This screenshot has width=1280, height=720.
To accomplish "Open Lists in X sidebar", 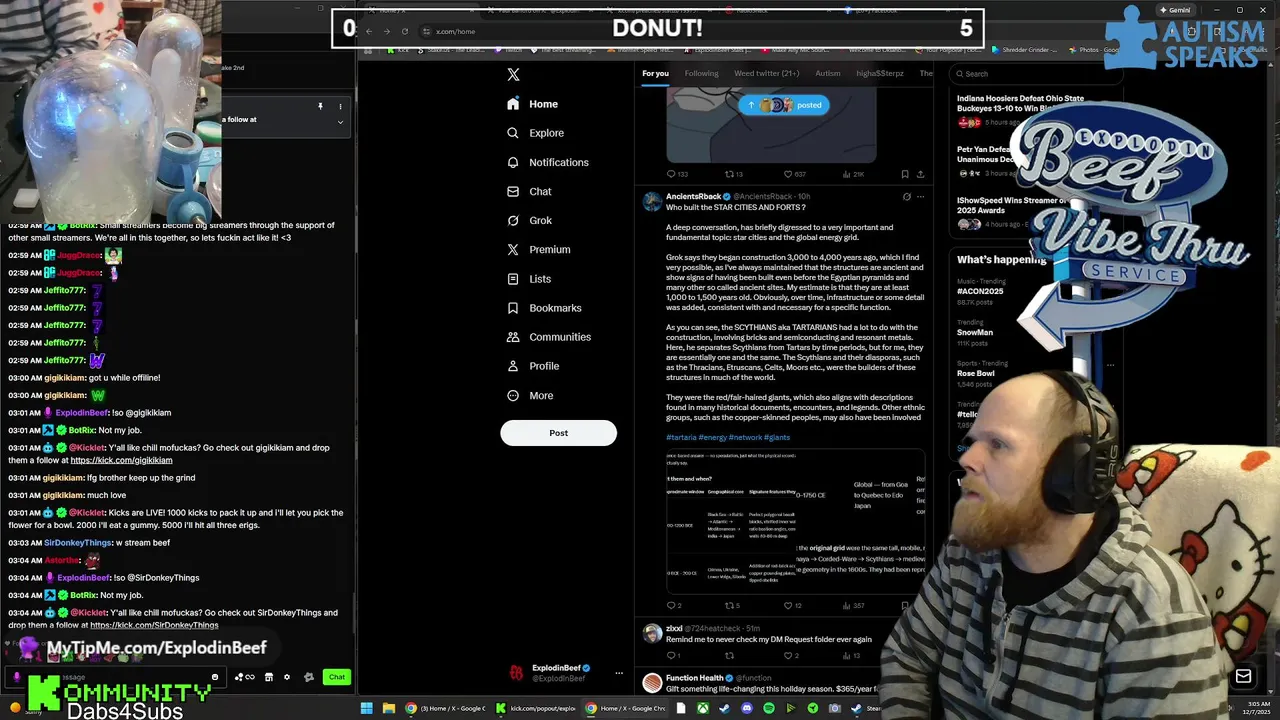I will (529, 279).
